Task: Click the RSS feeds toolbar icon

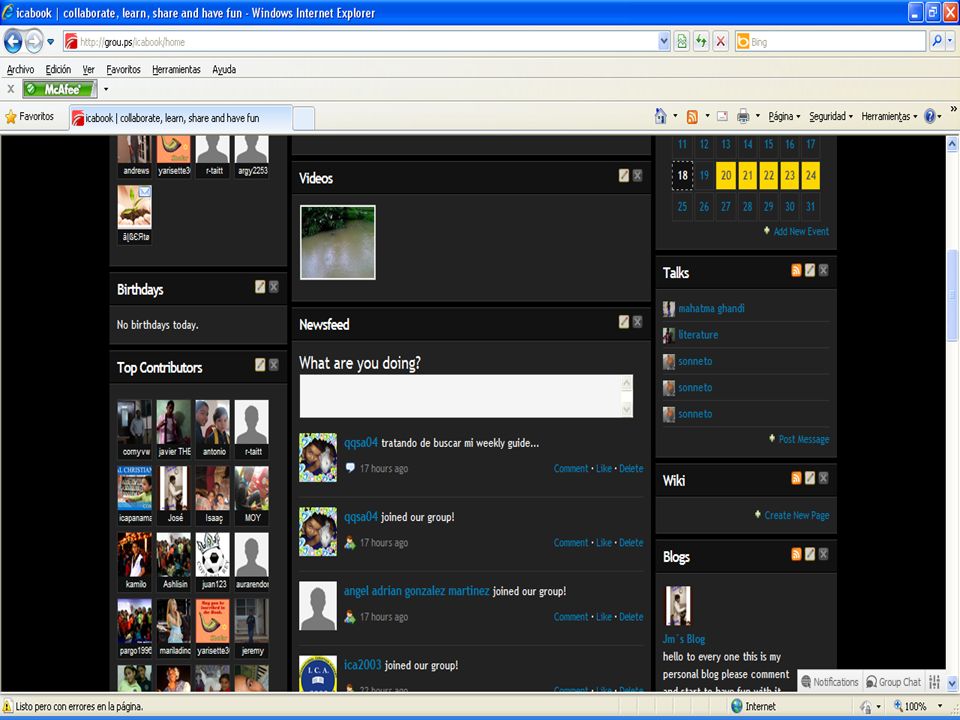Action: (x=692, y=116)
